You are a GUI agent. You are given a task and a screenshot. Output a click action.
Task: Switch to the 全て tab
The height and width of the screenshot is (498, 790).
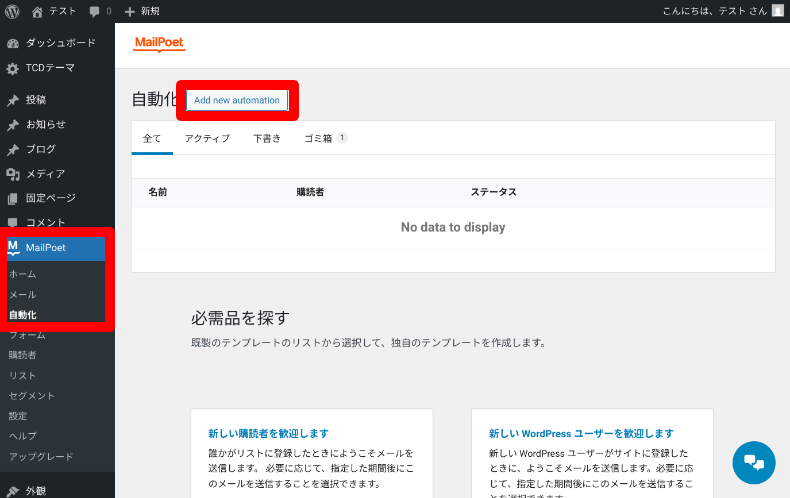152,138
